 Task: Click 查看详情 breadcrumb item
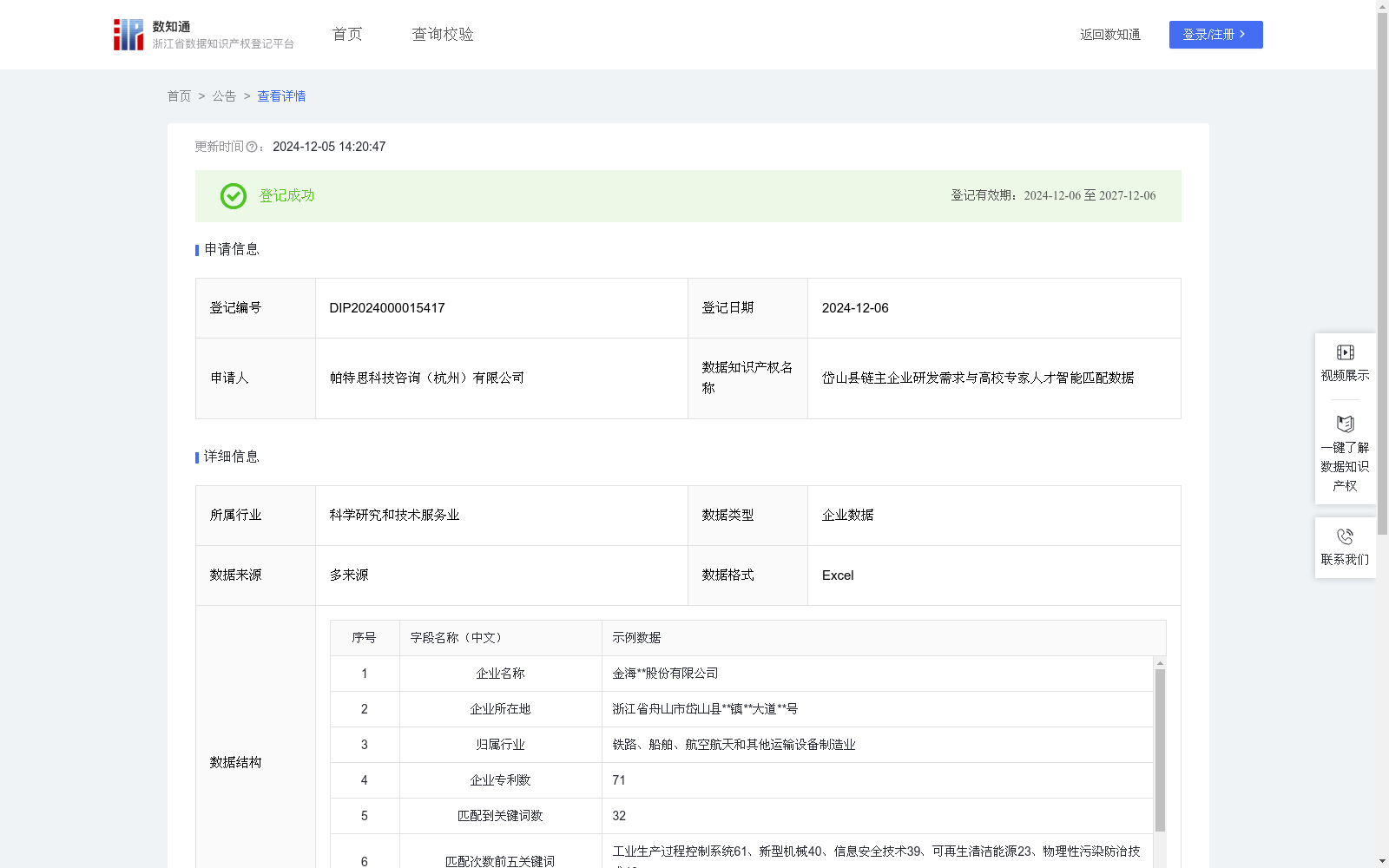click(x=281, y=96)
